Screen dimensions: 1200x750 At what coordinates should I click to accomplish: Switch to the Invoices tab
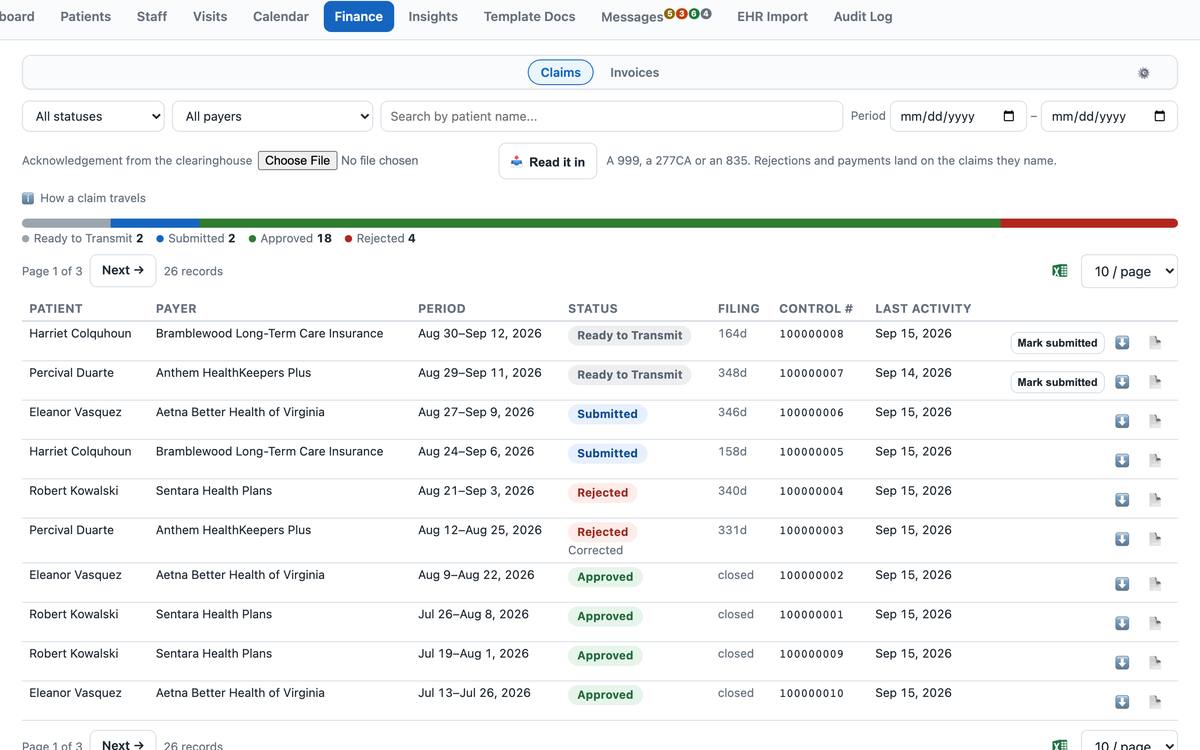634,72
